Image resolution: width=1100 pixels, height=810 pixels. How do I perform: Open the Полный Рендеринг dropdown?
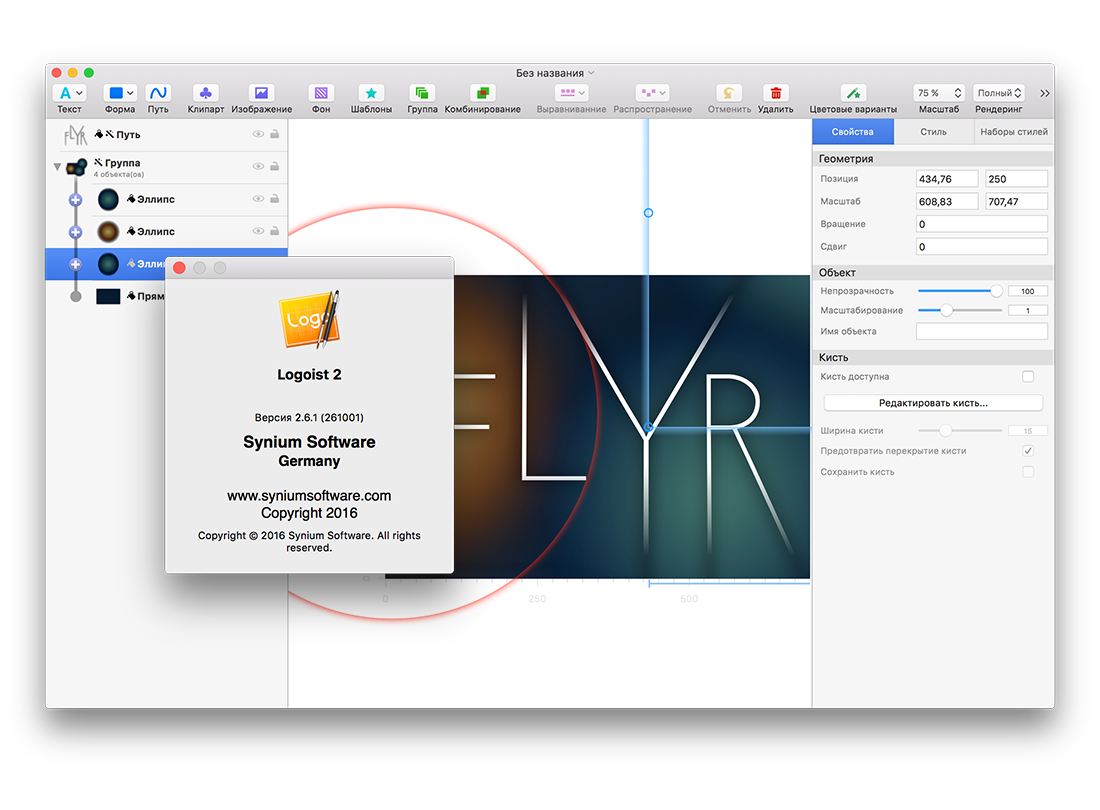coord(998,93)
